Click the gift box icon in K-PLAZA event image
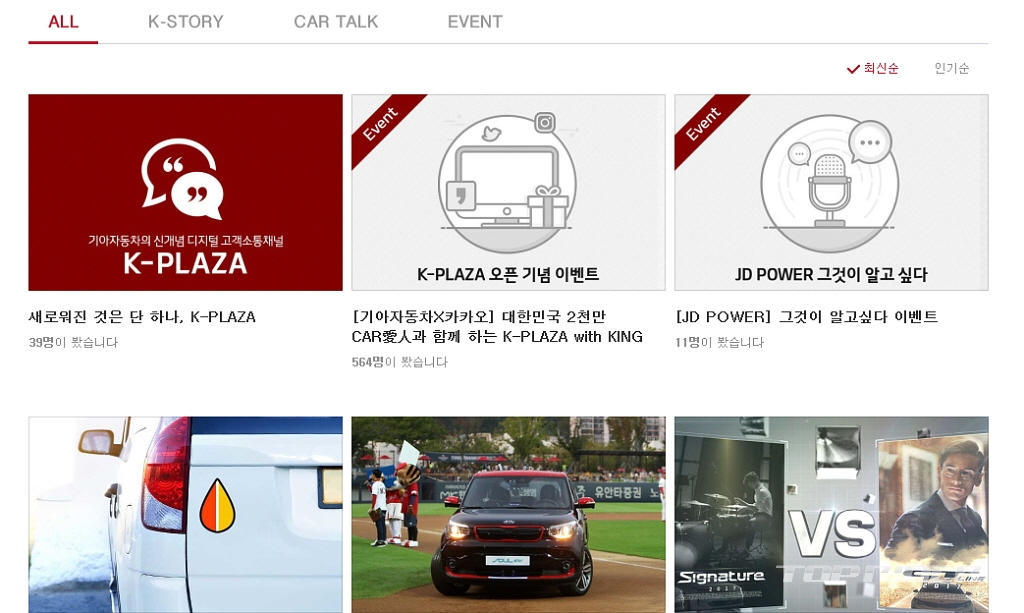Screen dimensions: 1024x613 [547, 208]
